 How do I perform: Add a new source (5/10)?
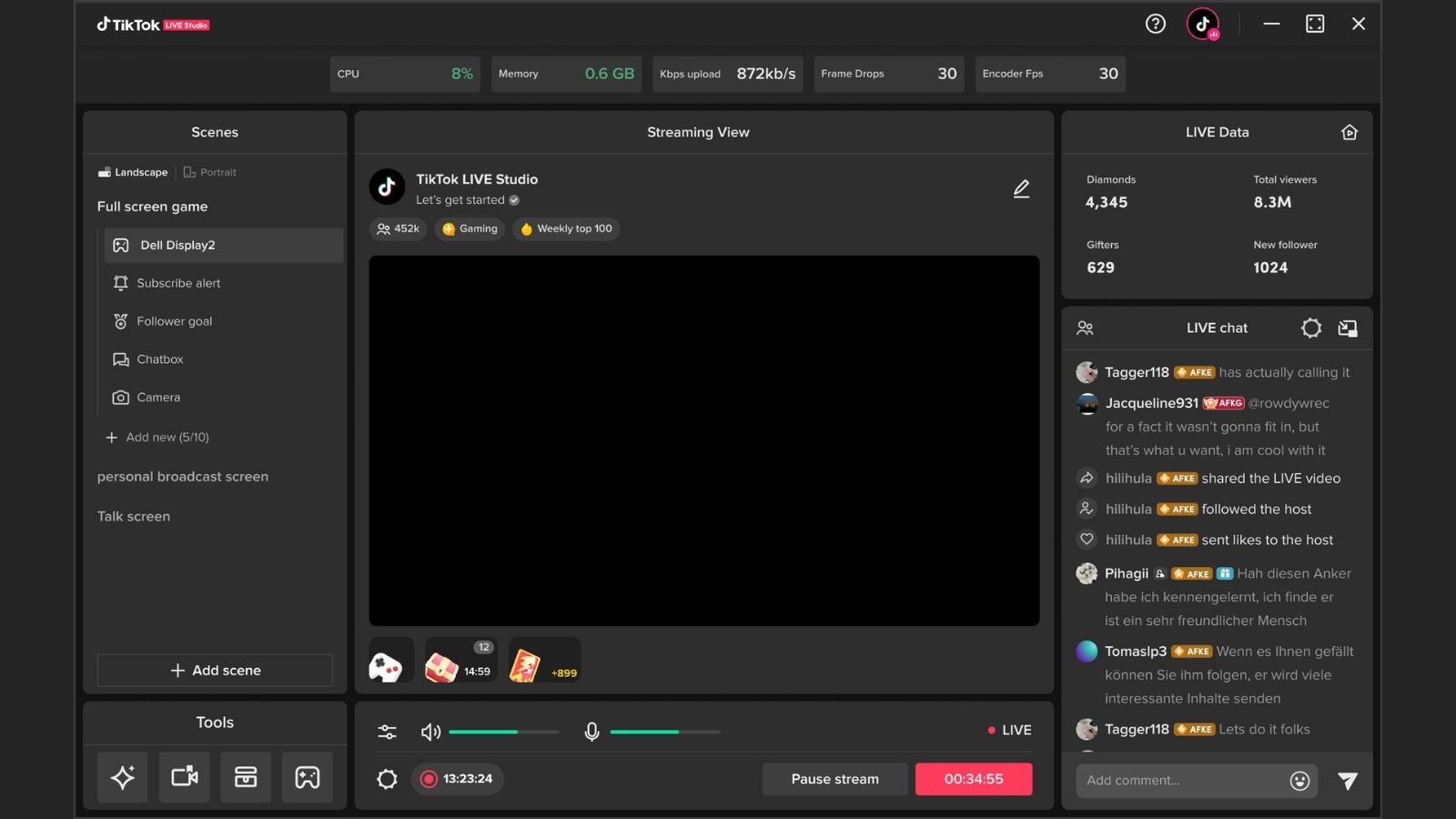pos(157,438)
